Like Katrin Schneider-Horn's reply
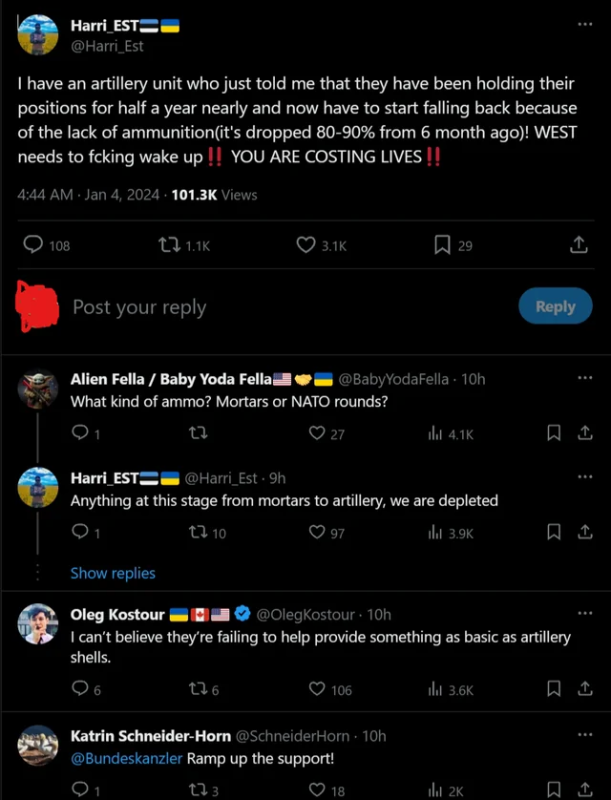611x800 pixels. click(x=317, y=790)
